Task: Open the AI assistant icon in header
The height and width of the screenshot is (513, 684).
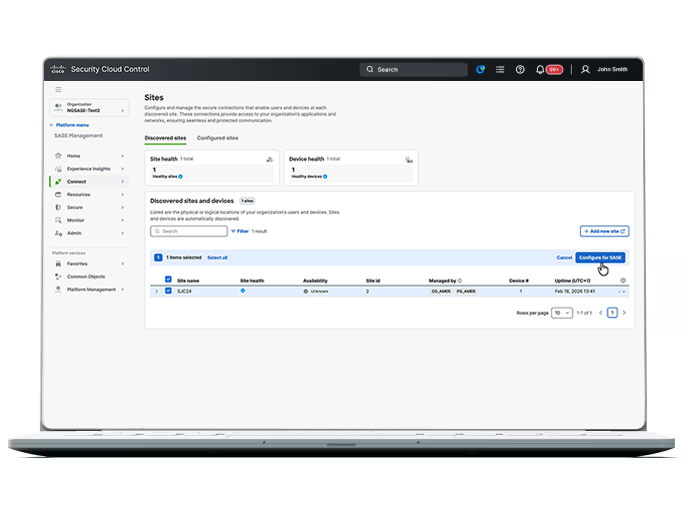Action: point(480,69)
